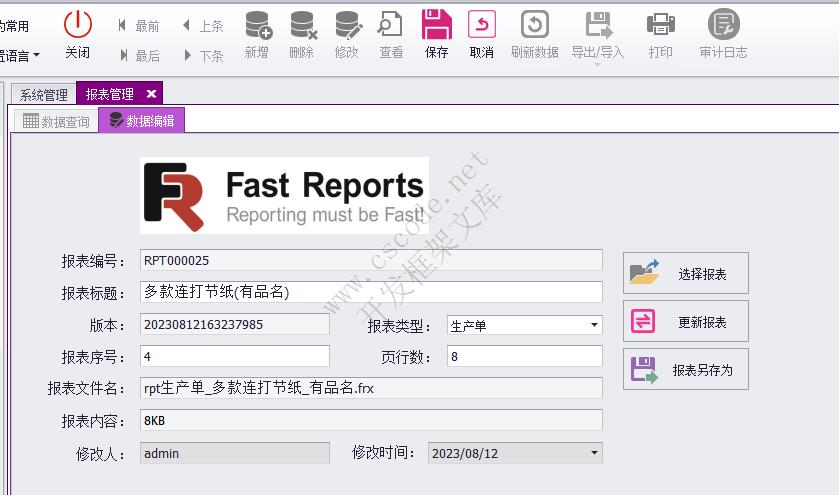Switch to the 数据查询 sub-tab
This screenshot has height=495, width=839.
coord(56,121)
